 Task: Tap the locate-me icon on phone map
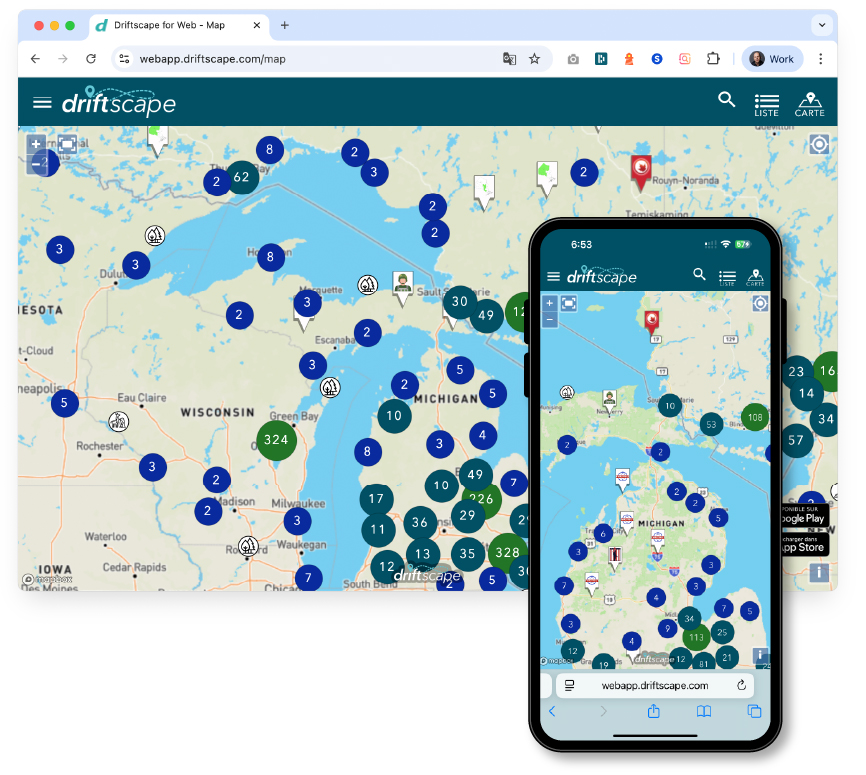click(760, 303)
